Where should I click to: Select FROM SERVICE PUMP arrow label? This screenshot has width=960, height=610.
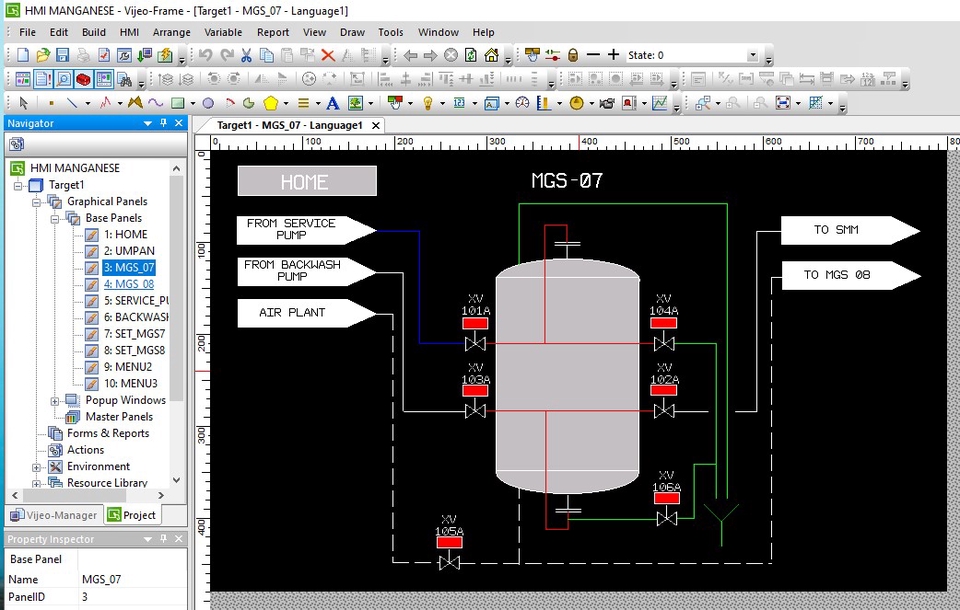(306, 230)
